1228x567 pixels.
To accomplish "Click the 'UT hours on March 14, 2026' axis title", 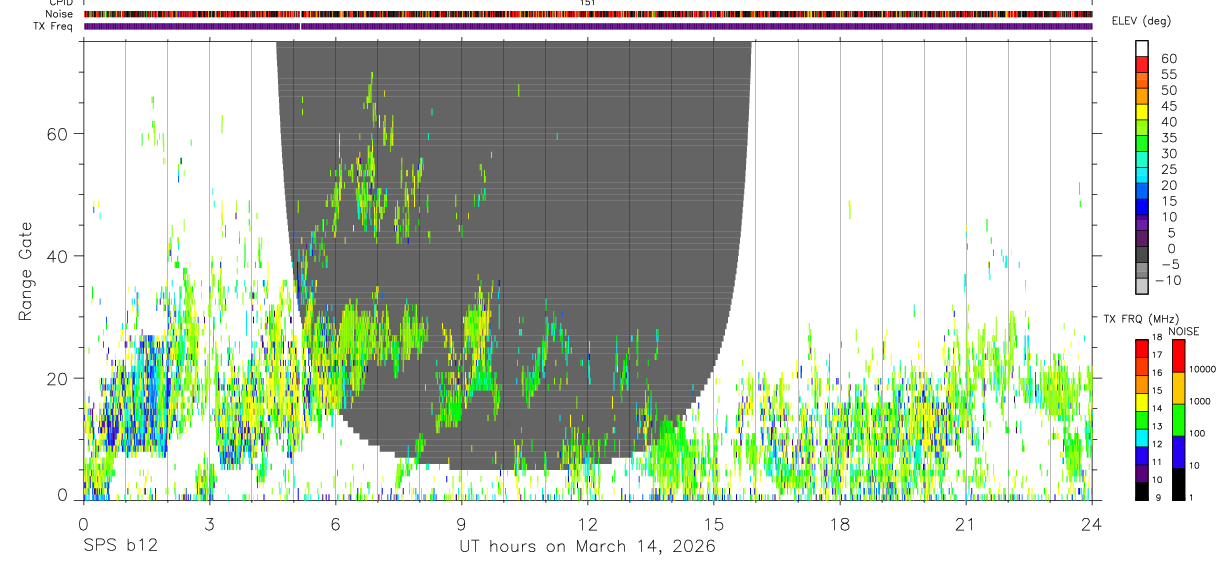I will 587,548.
